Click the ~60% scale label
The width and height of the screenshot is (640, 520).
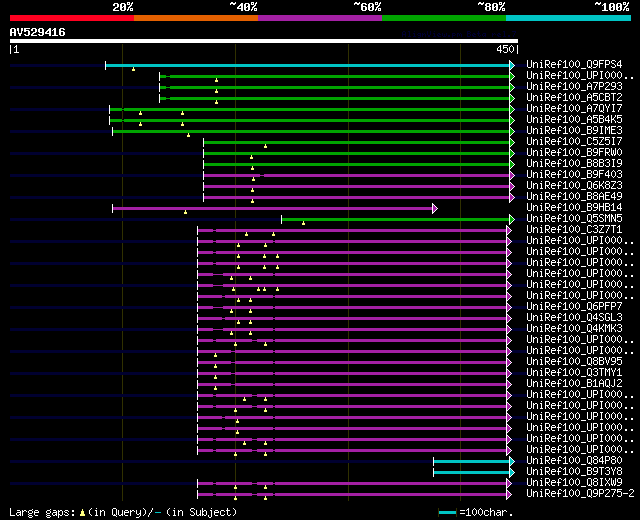367,7
